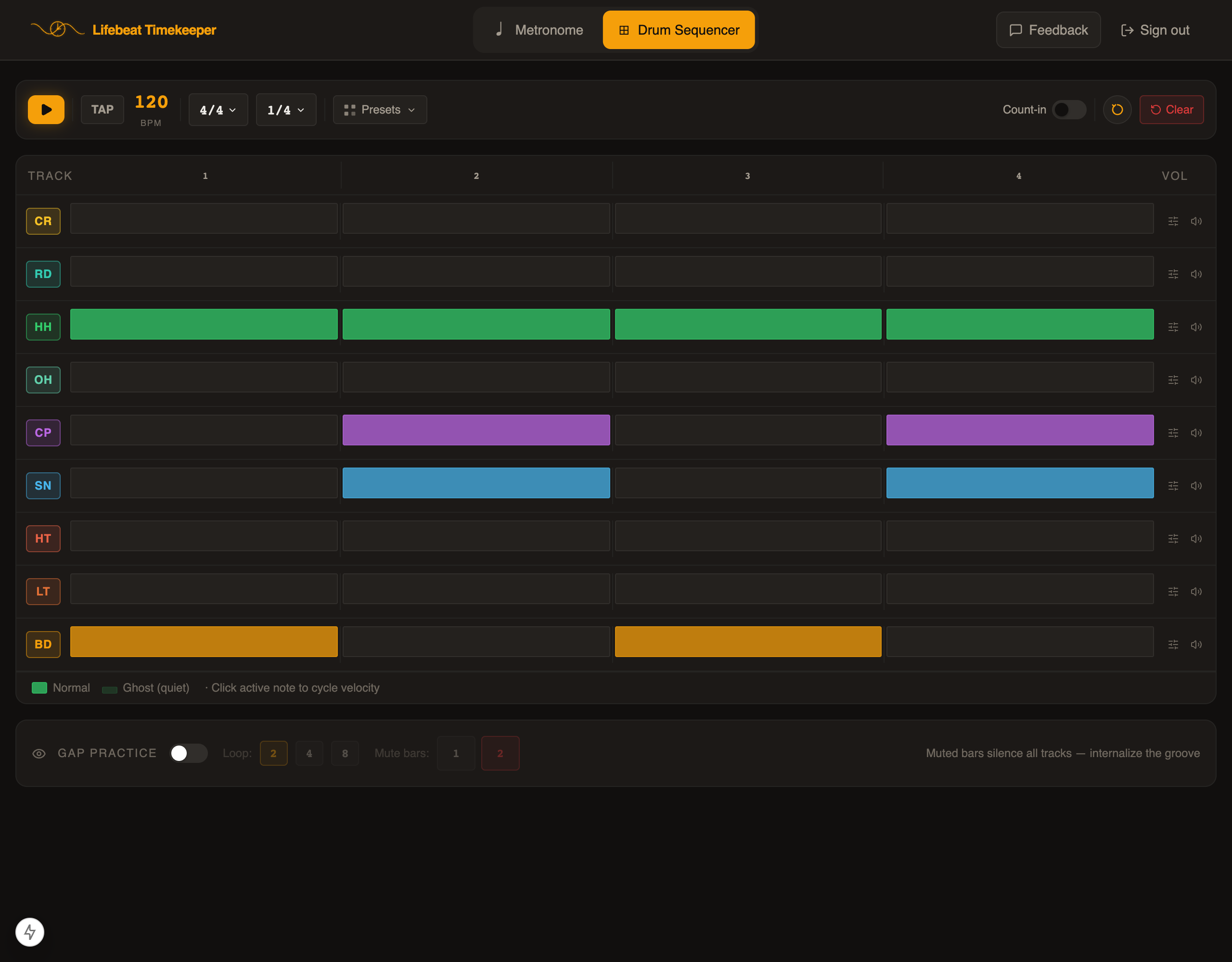This screenshot has width=1232, height=962.
Task: Open RD track mixer settings icon
Action: pyautogui.click(x=1173, y=274)
